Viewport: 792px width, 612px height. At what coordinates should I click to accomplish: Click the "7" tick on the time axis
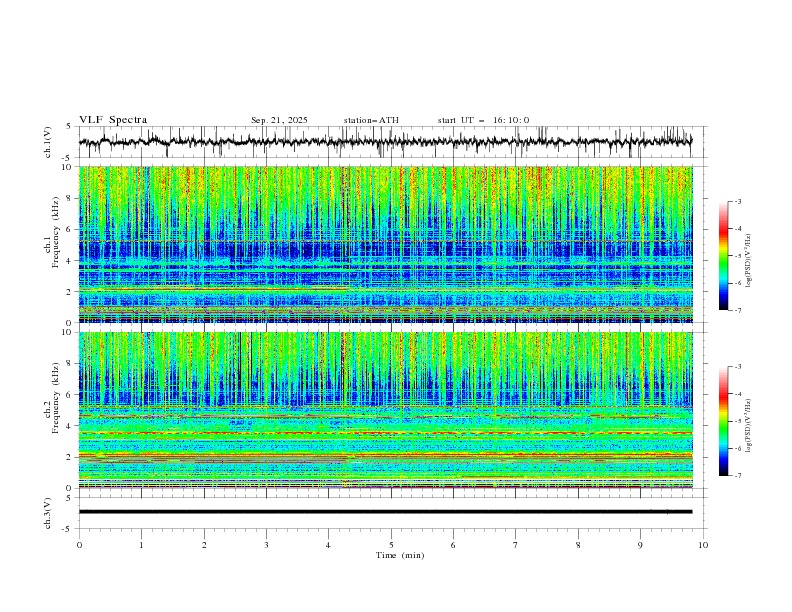(516, 545)
